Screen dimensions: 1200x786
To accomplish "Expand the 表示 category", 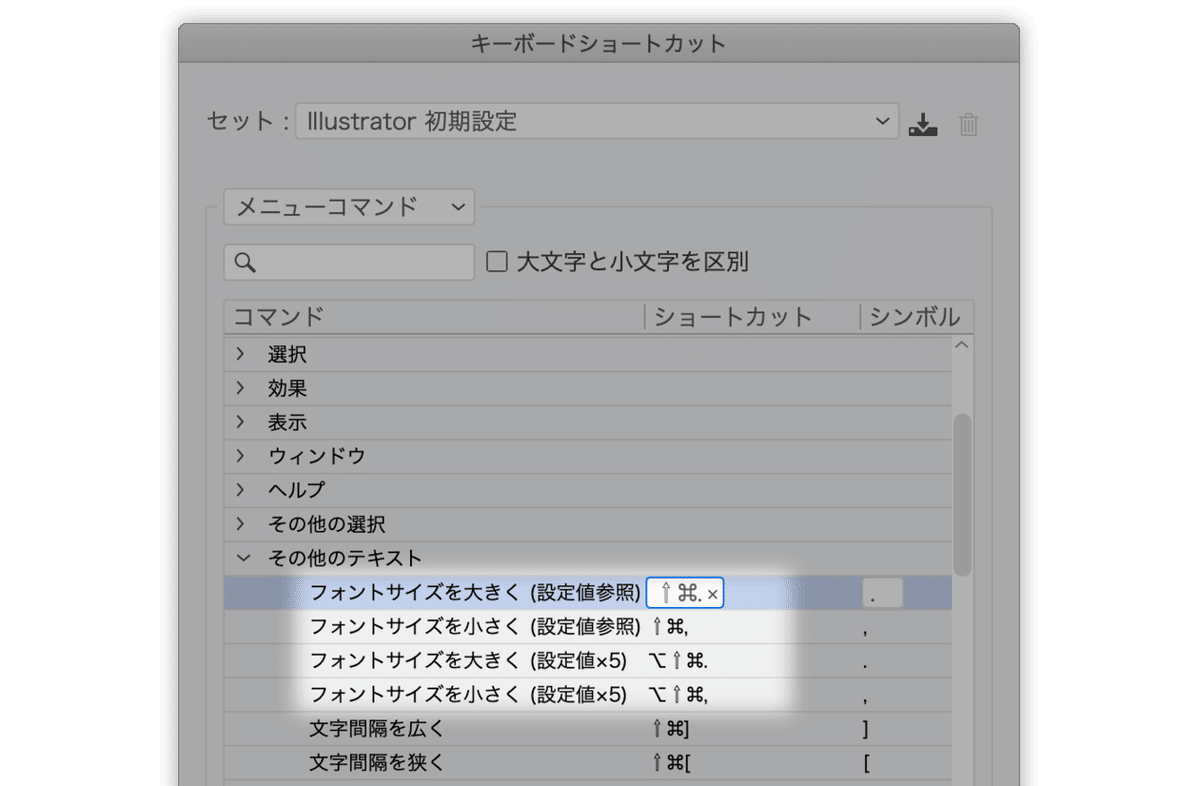I will pos(240,422).
